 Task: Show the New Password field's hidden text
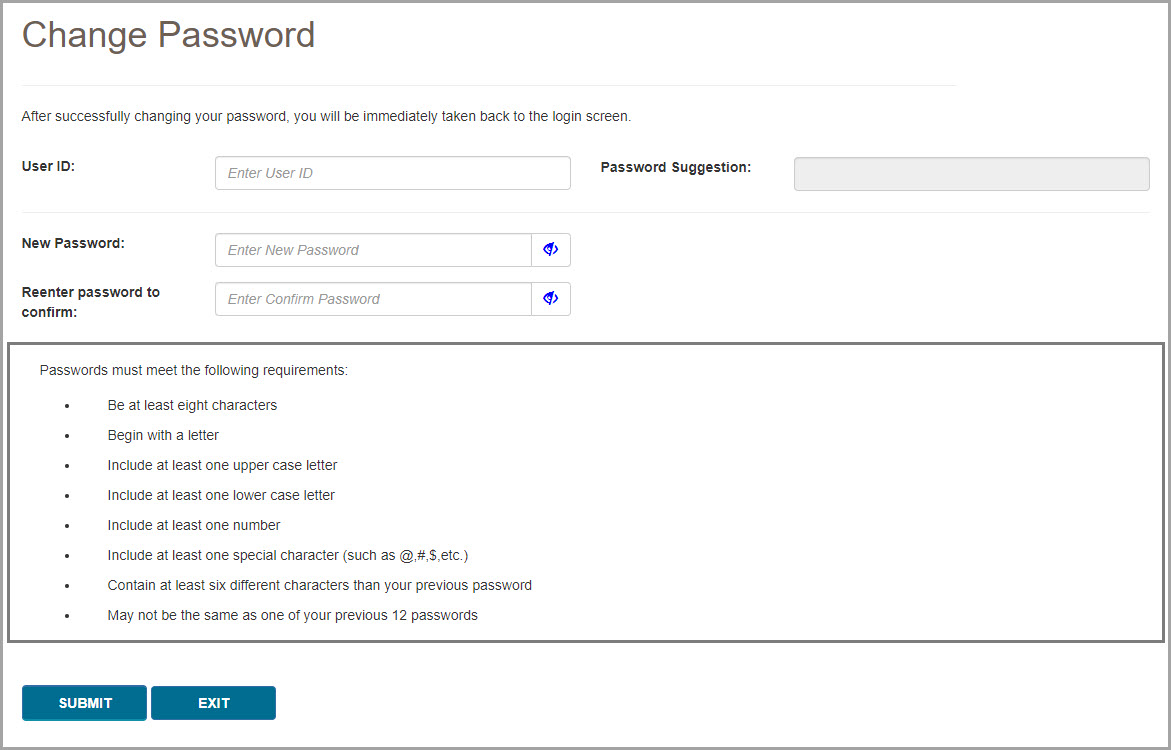pos(550,250)
